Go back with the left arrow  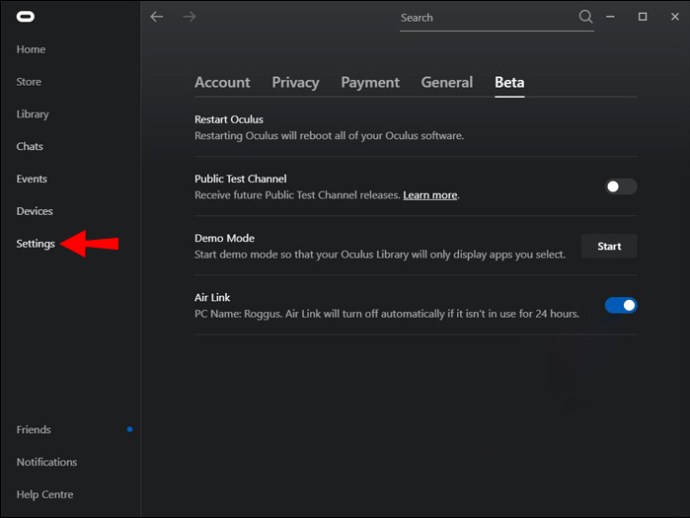pos(157,17)
